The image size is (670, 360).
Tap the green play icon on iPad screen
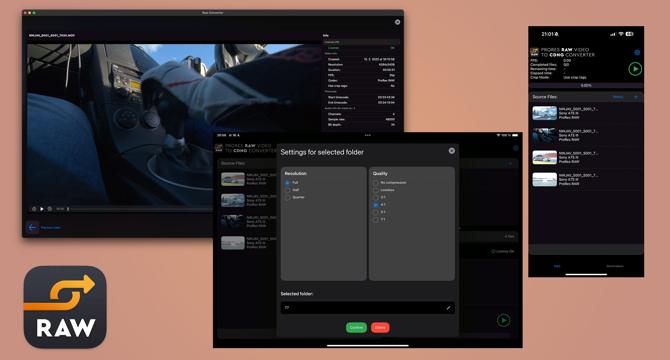tap(503, 320)
